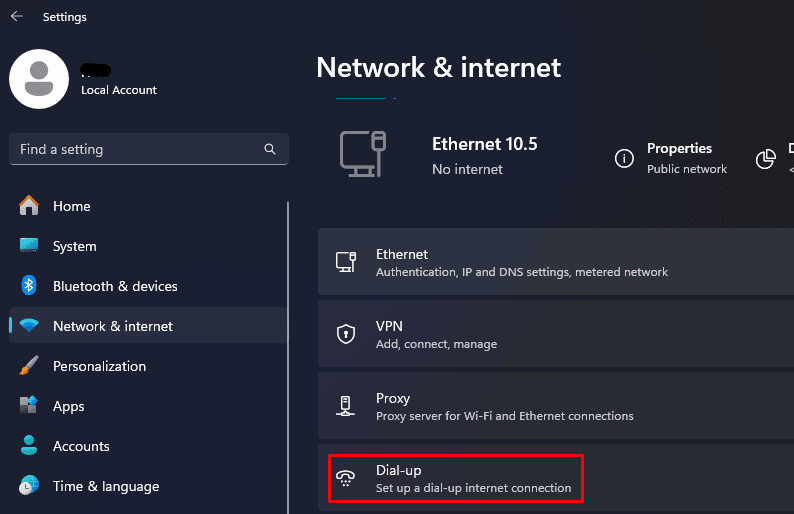Click the user profile avatar picture
The height and width of the screenshot is (514, 794).
[39, 79]
